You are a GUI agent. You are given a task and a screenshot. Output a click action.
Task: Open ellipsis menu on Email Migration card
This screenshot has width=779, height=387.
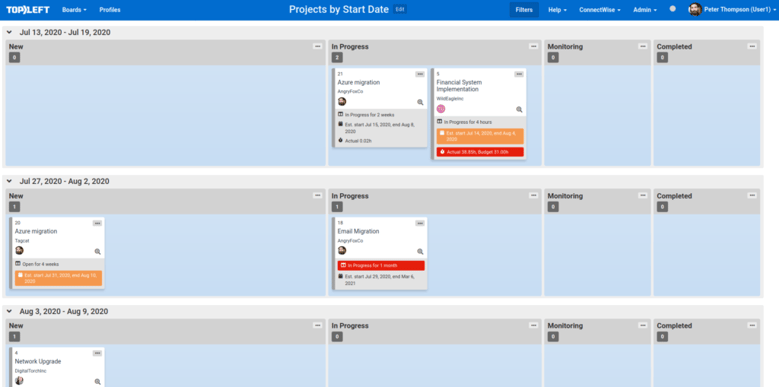420,224
